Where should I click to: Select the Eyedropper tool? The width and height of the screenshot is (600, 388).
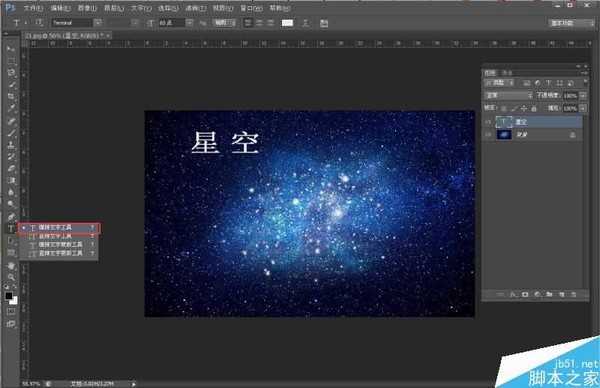11,108
